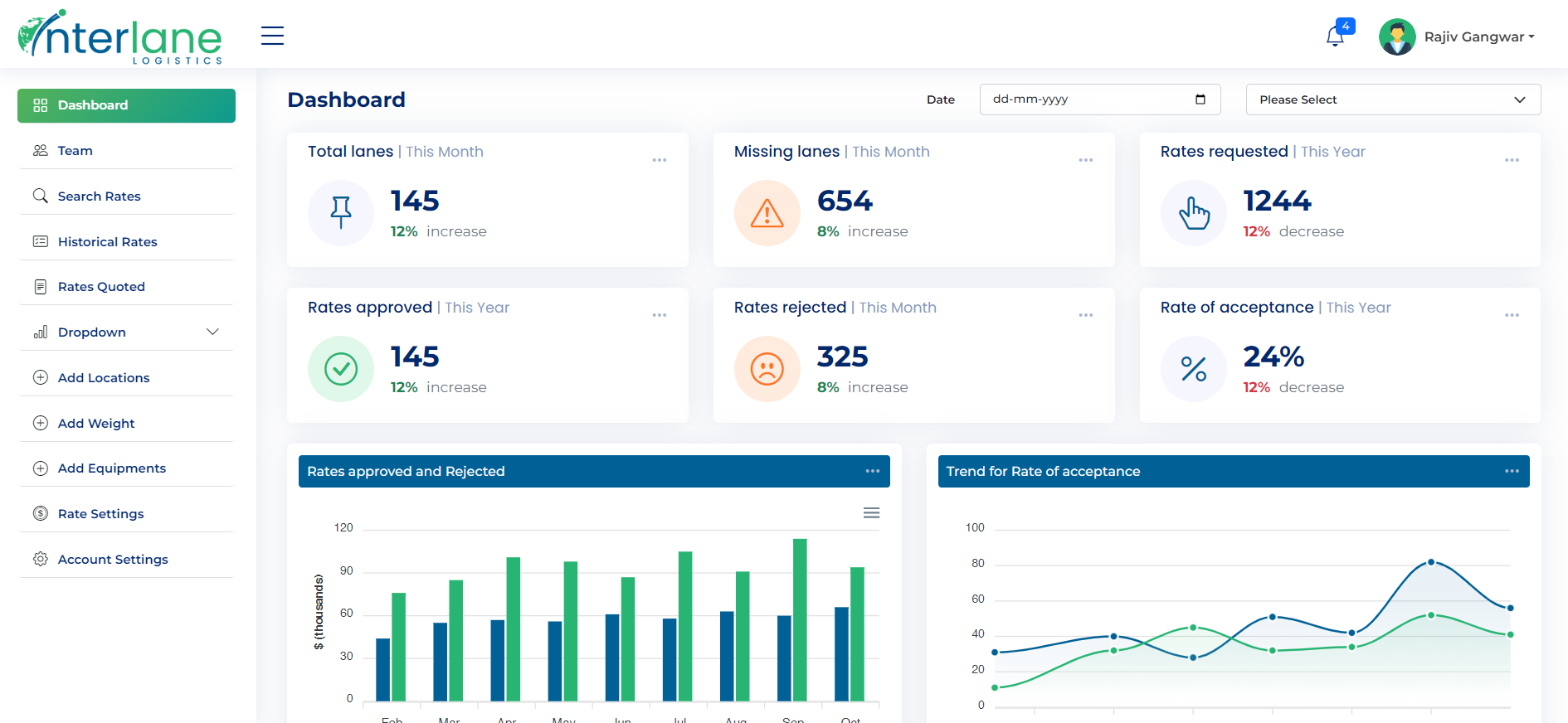Open Rate of acceptance card options menu
This screenshot has width=1568, height=723.
[1512, 315]
